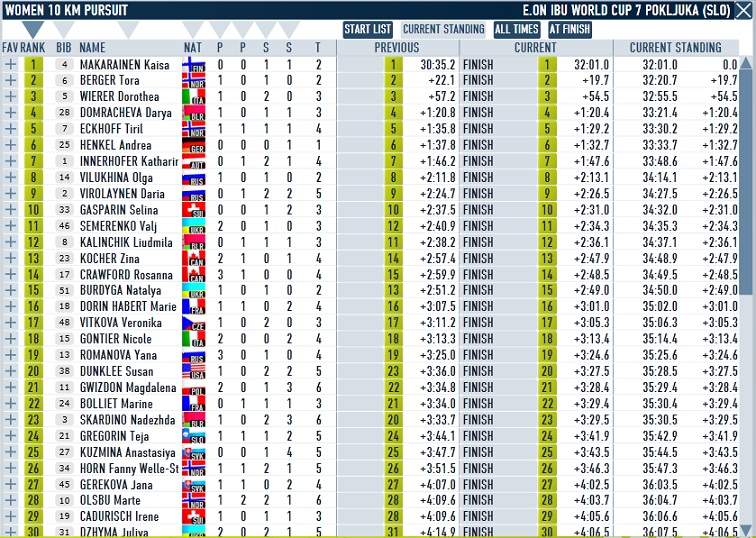The image size is (756, 538).
Task: Favourite Innerhofer Katharina using the plus icon
Action: [x=10, y=161]
